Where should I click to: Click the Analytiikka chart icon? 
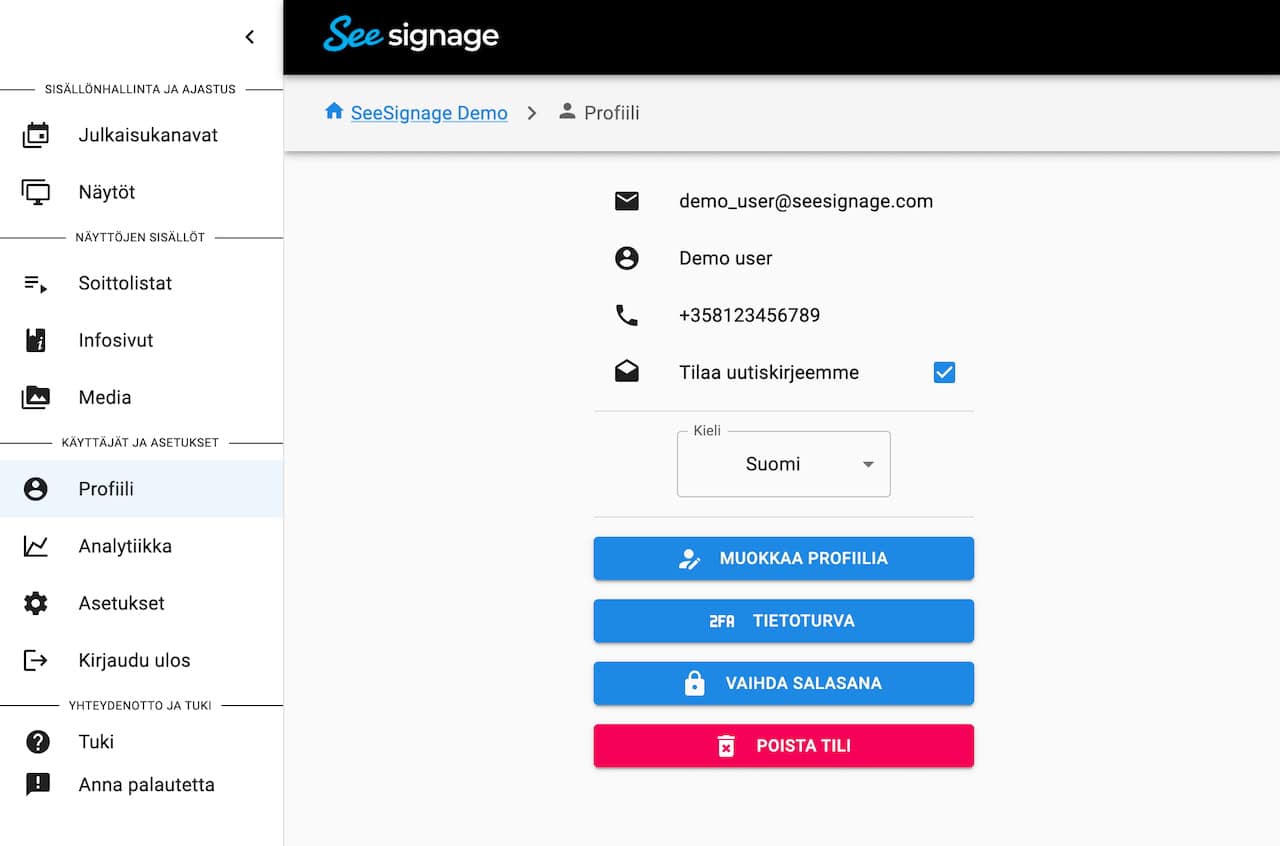click(x=36, y=546)
